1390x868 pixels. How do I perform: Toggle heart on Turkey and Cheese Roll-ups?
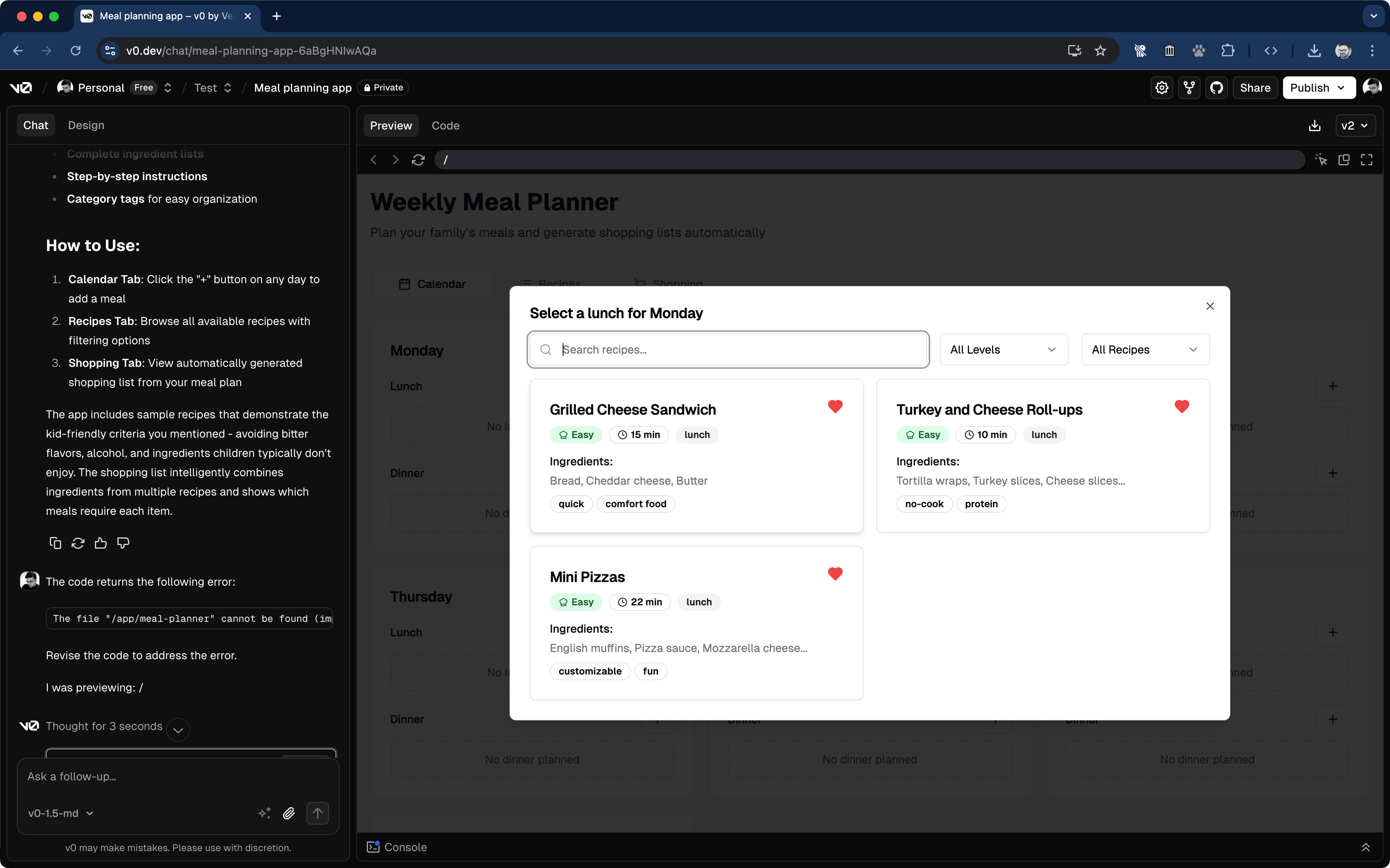1182,406
